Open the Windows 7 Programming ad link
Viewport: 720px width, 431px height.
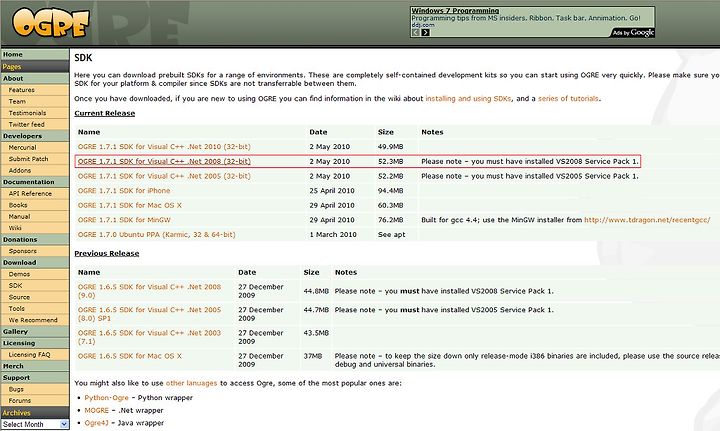(455, 11)
